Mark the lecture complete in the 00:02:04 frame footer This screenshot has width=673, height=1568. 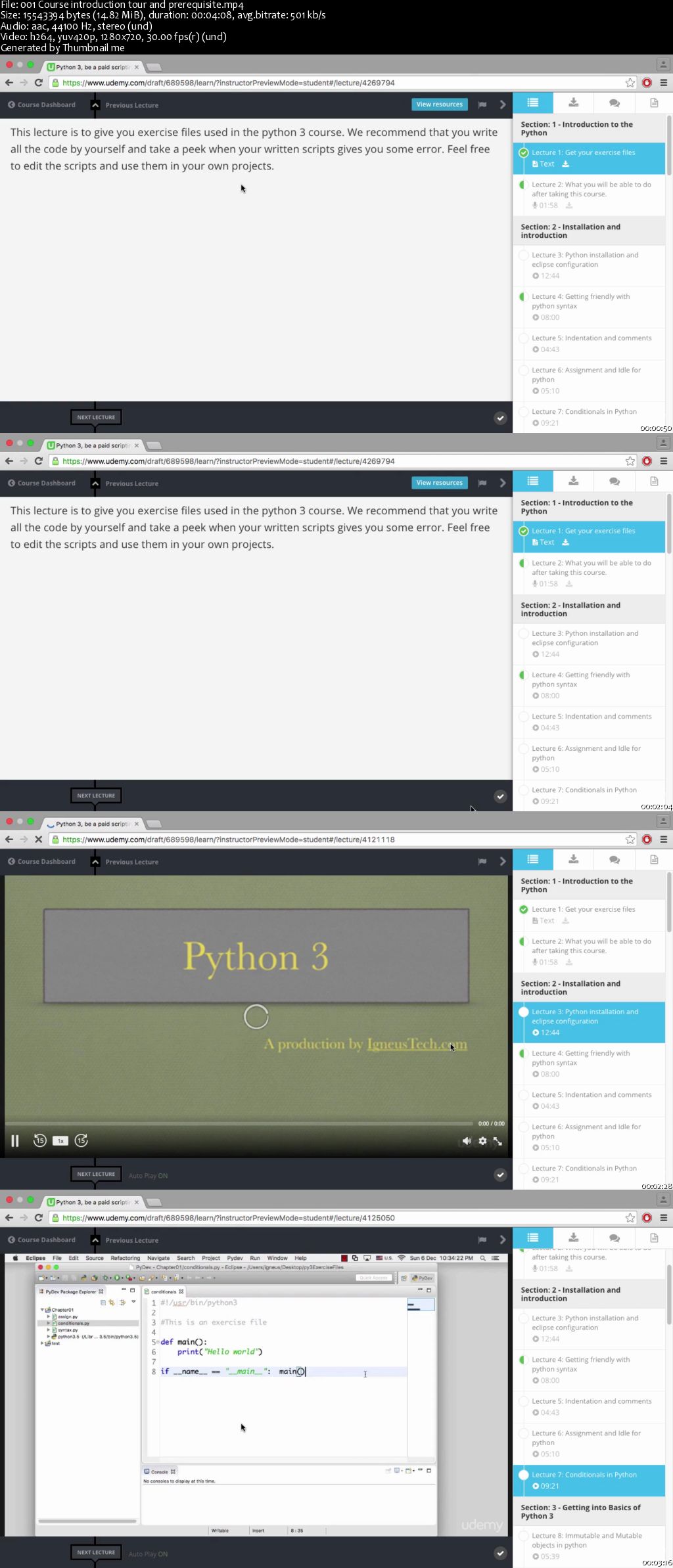point(500,796)
